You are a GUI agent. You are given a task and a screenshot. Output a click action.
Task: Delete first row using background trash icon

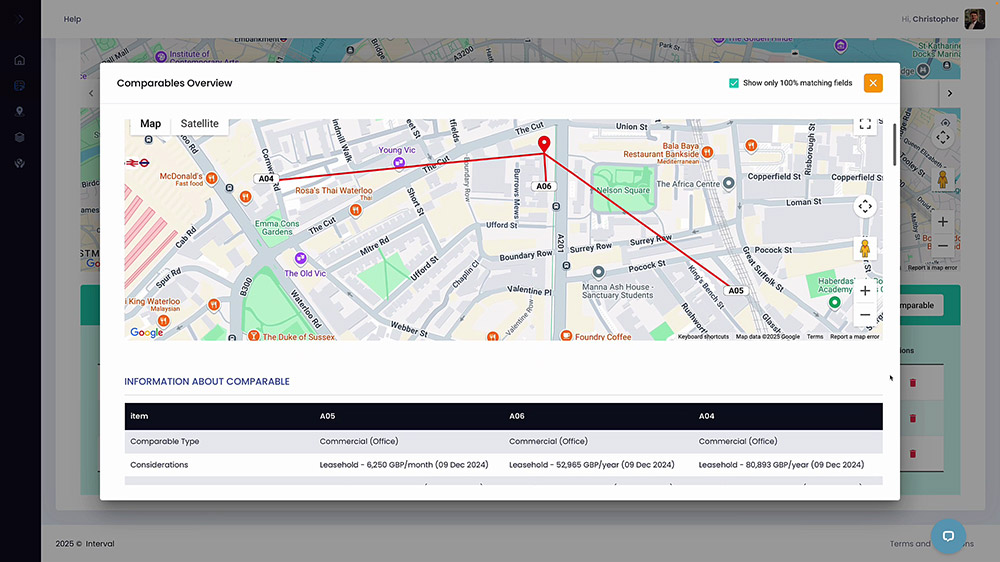tap(913, 383)
